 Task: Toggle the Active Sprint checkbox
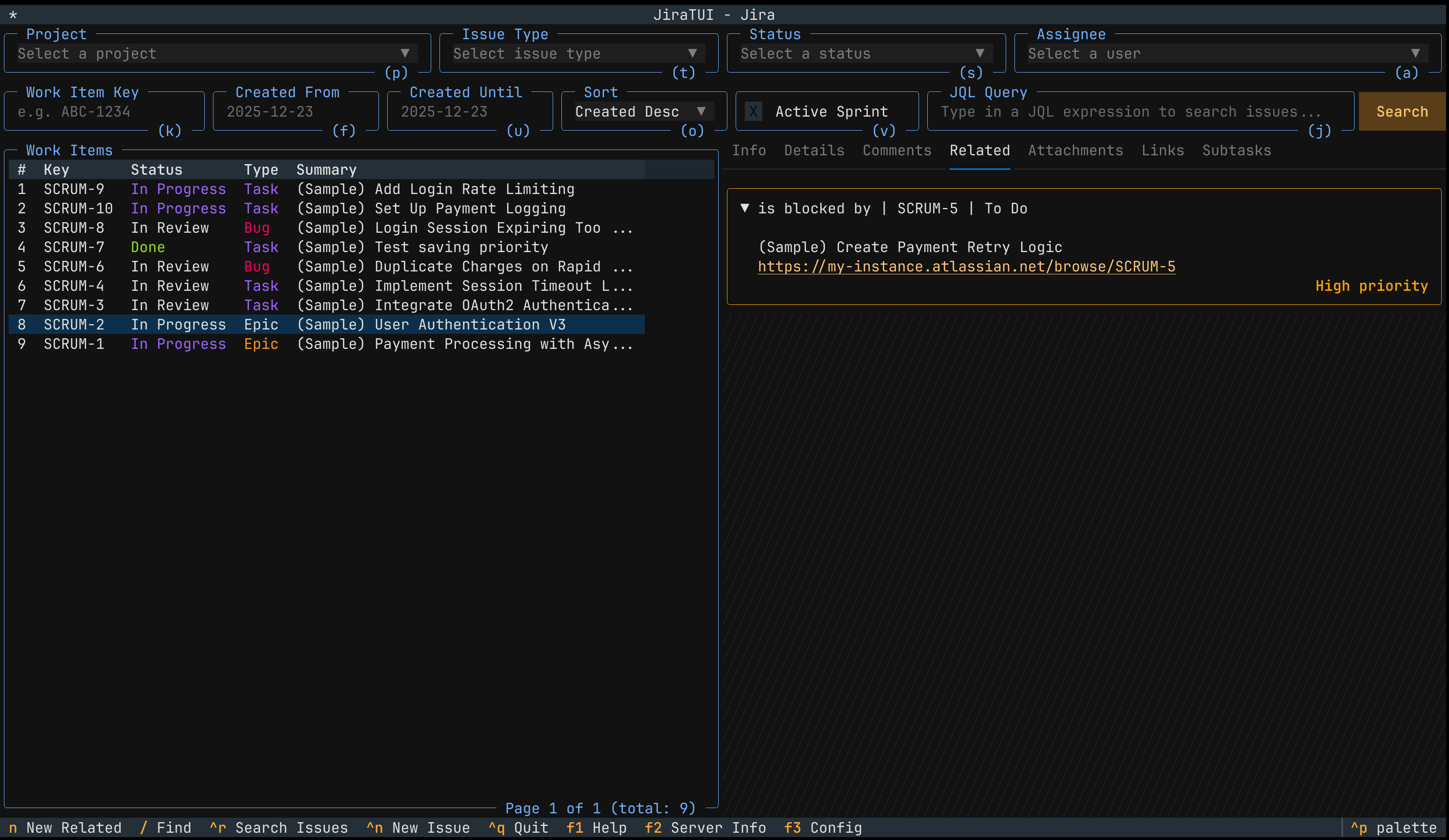click(753, 112)
